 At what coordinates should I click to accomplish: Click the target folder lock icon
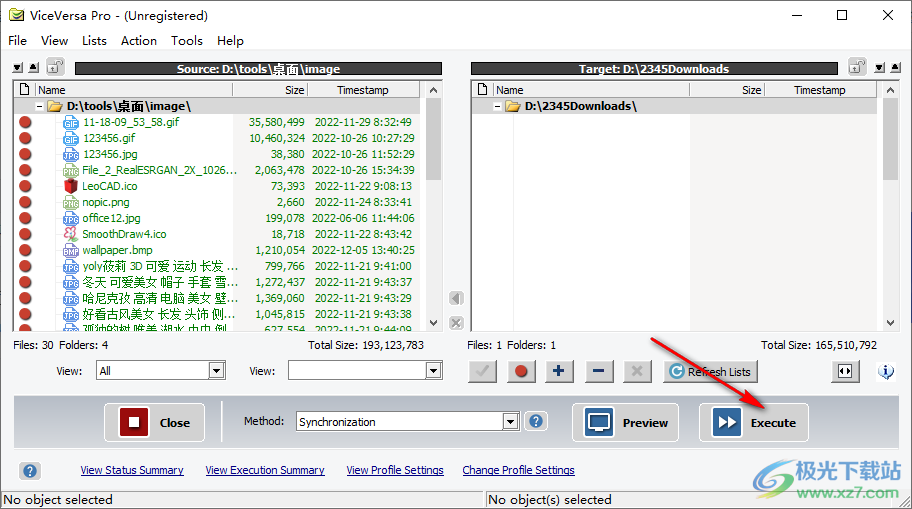tap(857, 67)
